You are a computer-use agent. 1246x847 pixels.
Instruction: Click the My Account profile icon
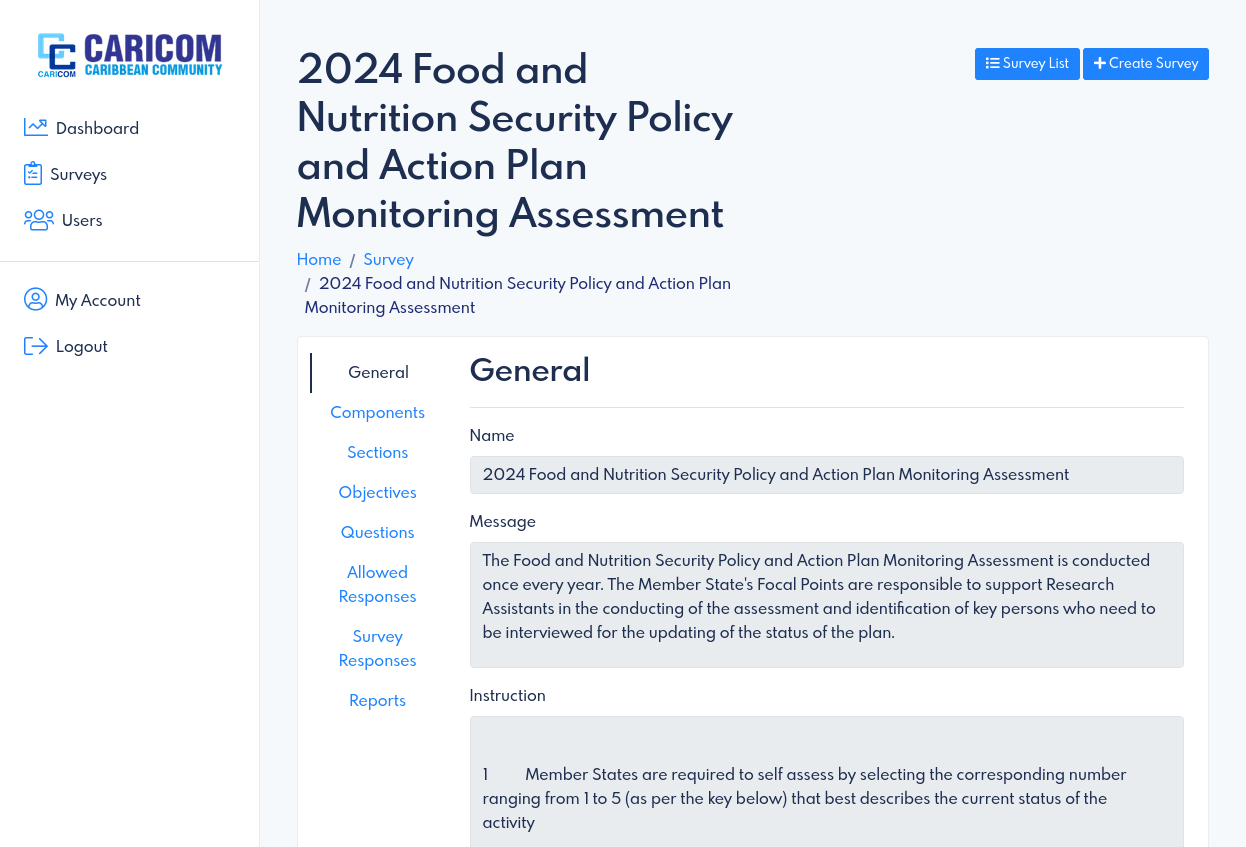tap(36, 299)
